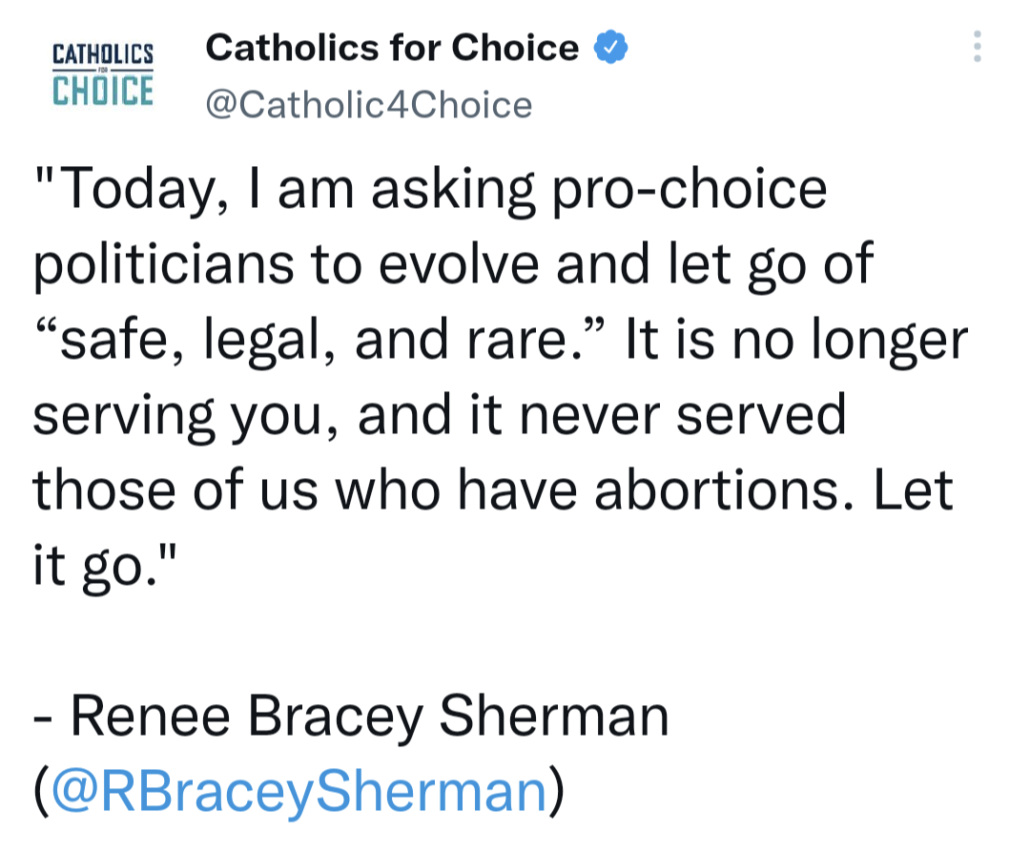Click the line "politicians to evolve and let go of"
1030x853 pixels.
click(x=453, y=265)
